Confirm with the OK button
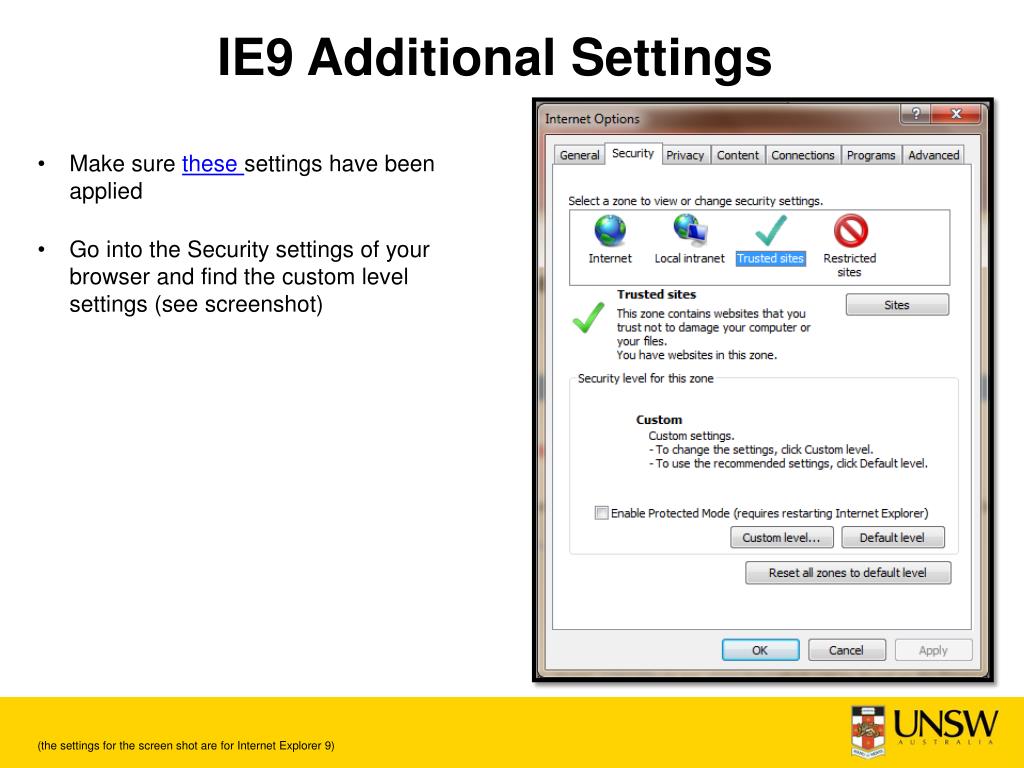1024x768 pixels. click(x=760, y=650)
